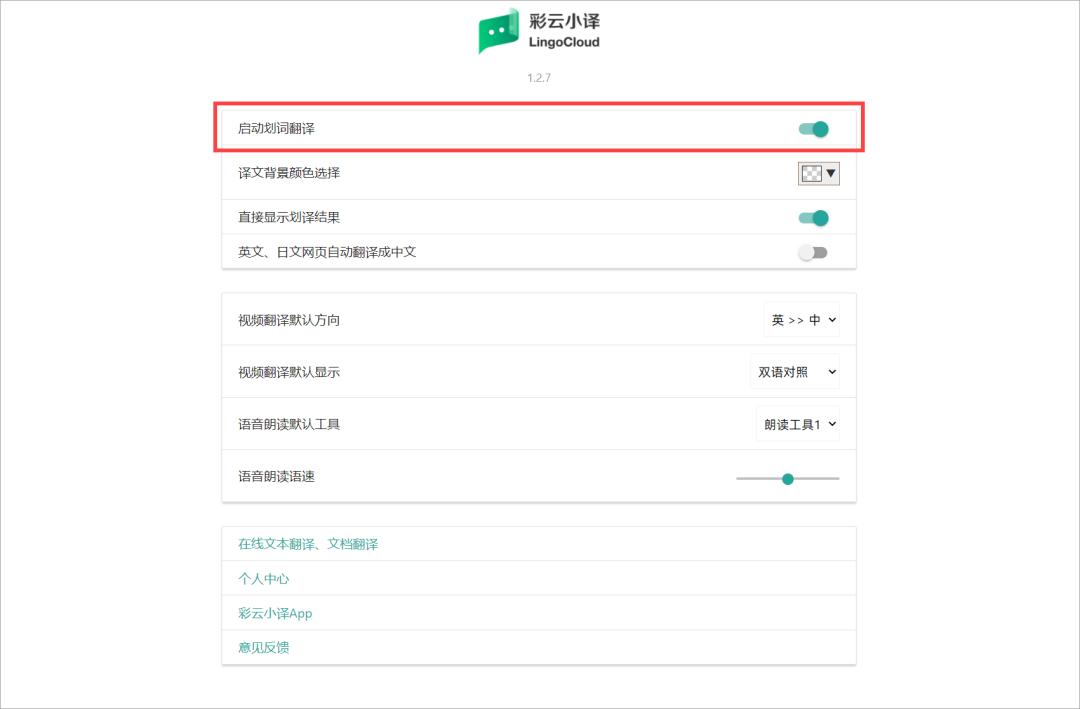The height and width of the screenshot is (709, 1080).
Task: Click the version number 1.2.7
Action: click(x=540, y=77)
